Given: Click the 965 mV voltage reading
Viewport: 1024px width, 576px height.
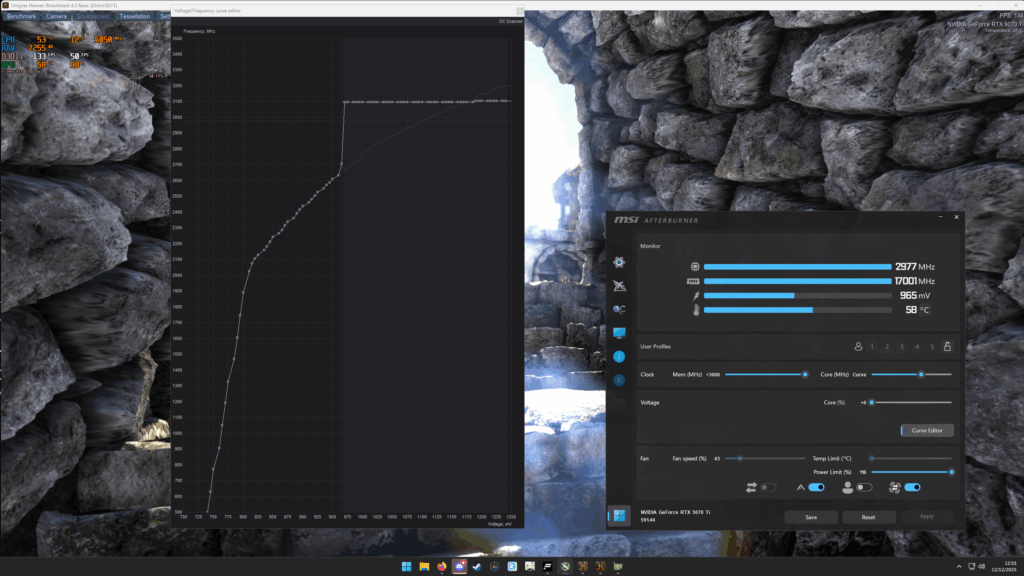Looking at the screenshot, I should [x=914, y=296].
